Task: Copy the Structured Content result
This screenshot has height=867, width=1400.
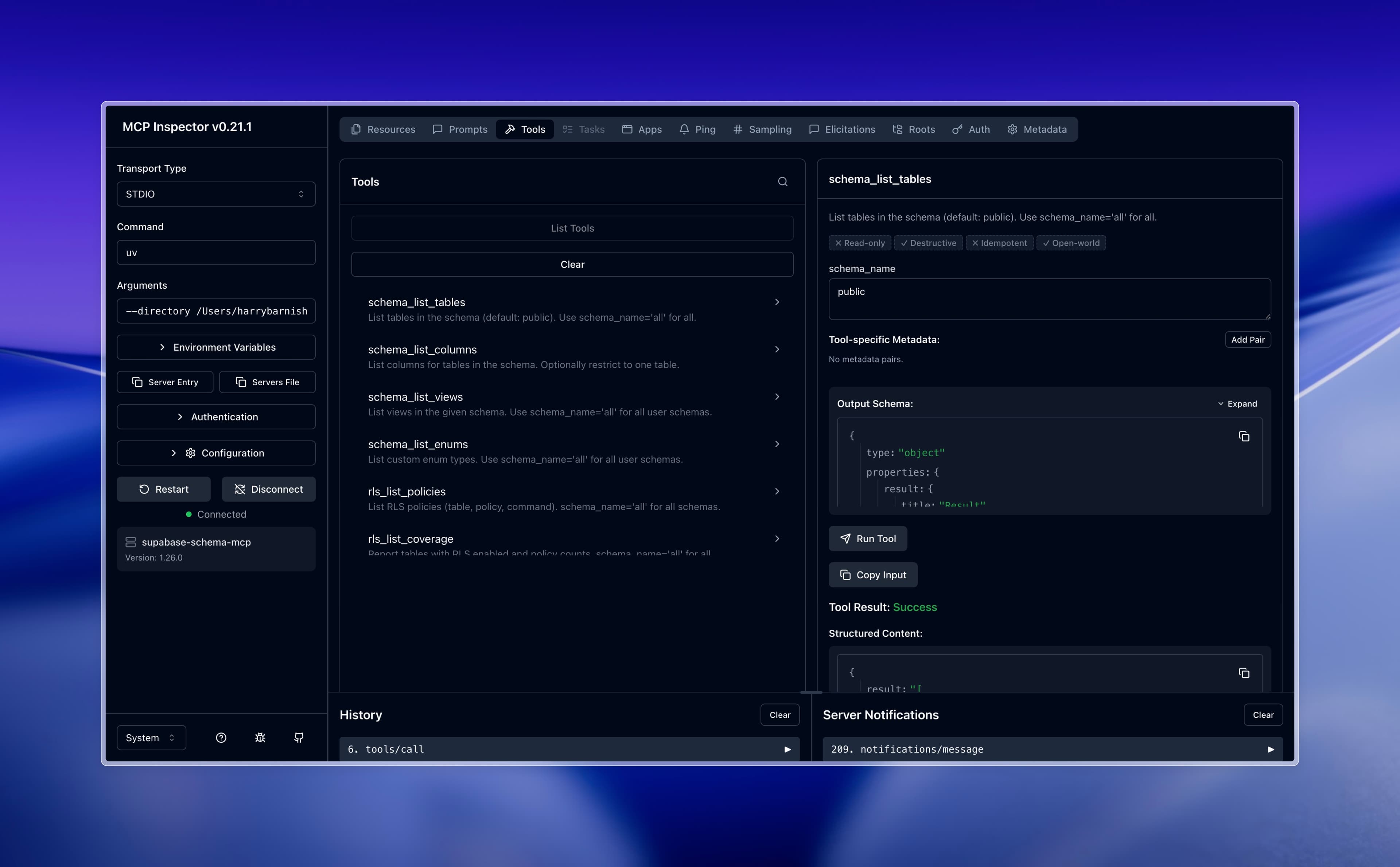Action: pos(1244,673)
